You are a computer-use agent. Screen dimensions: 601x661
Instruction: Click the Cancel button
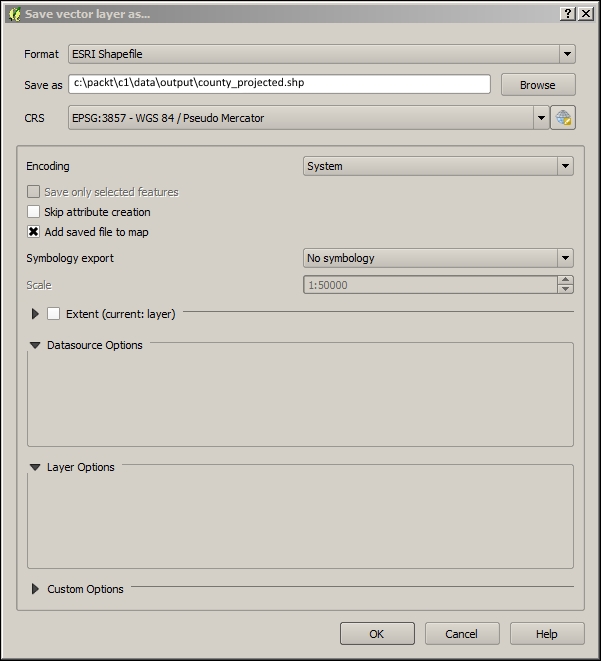click(462, 634)
